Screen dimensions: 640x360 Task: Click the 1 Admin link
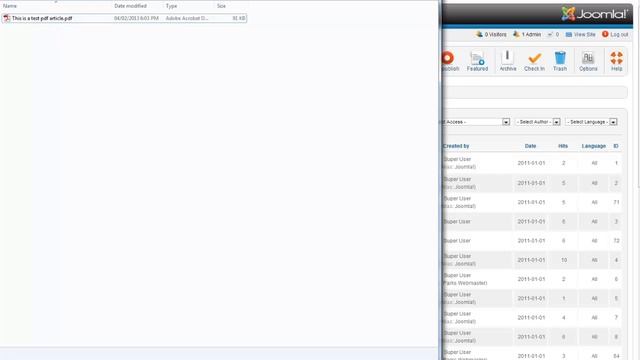(x=527, y=35)
